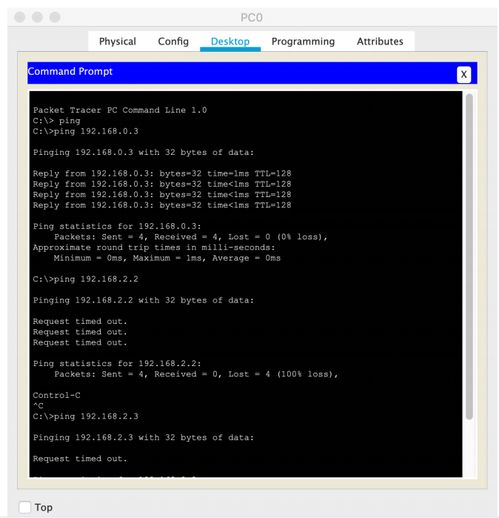Click the minimize window dot
Screen dimensions: 499x518
37,17
